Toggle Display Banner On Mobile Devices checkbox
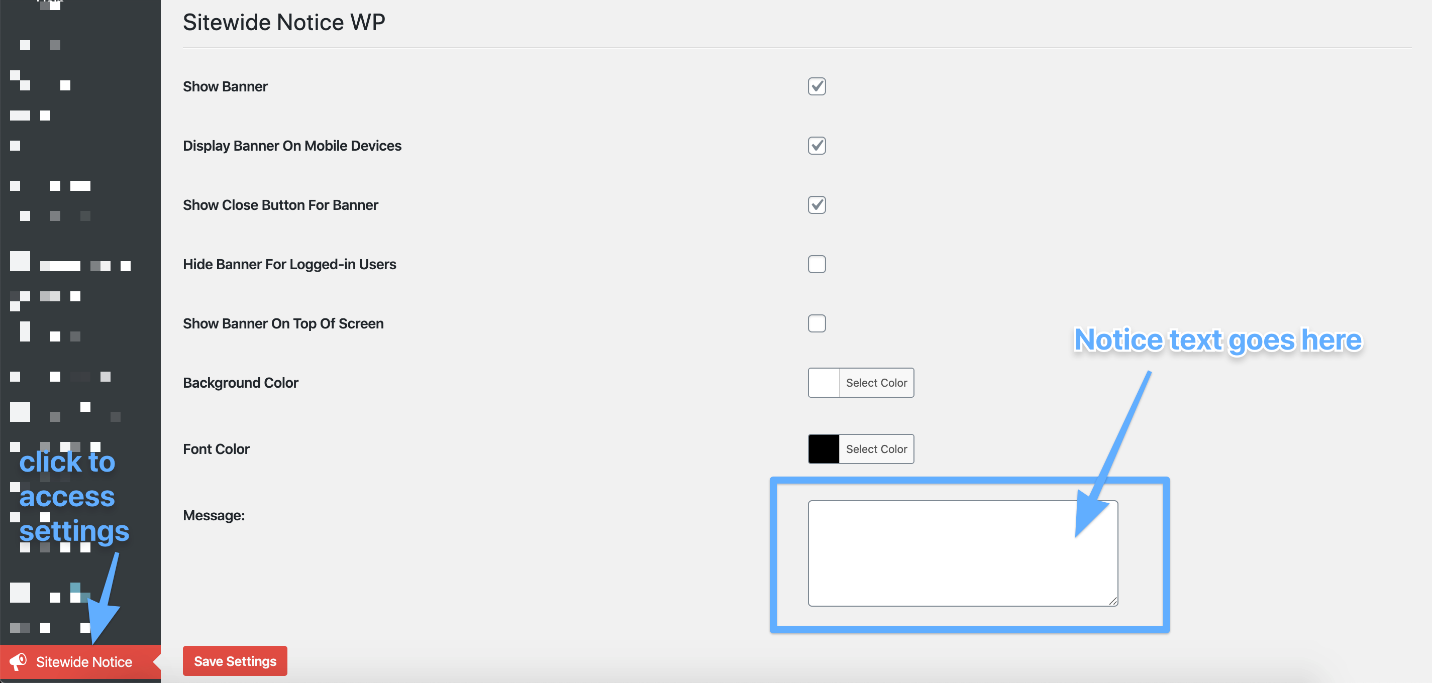 (817, 145)
